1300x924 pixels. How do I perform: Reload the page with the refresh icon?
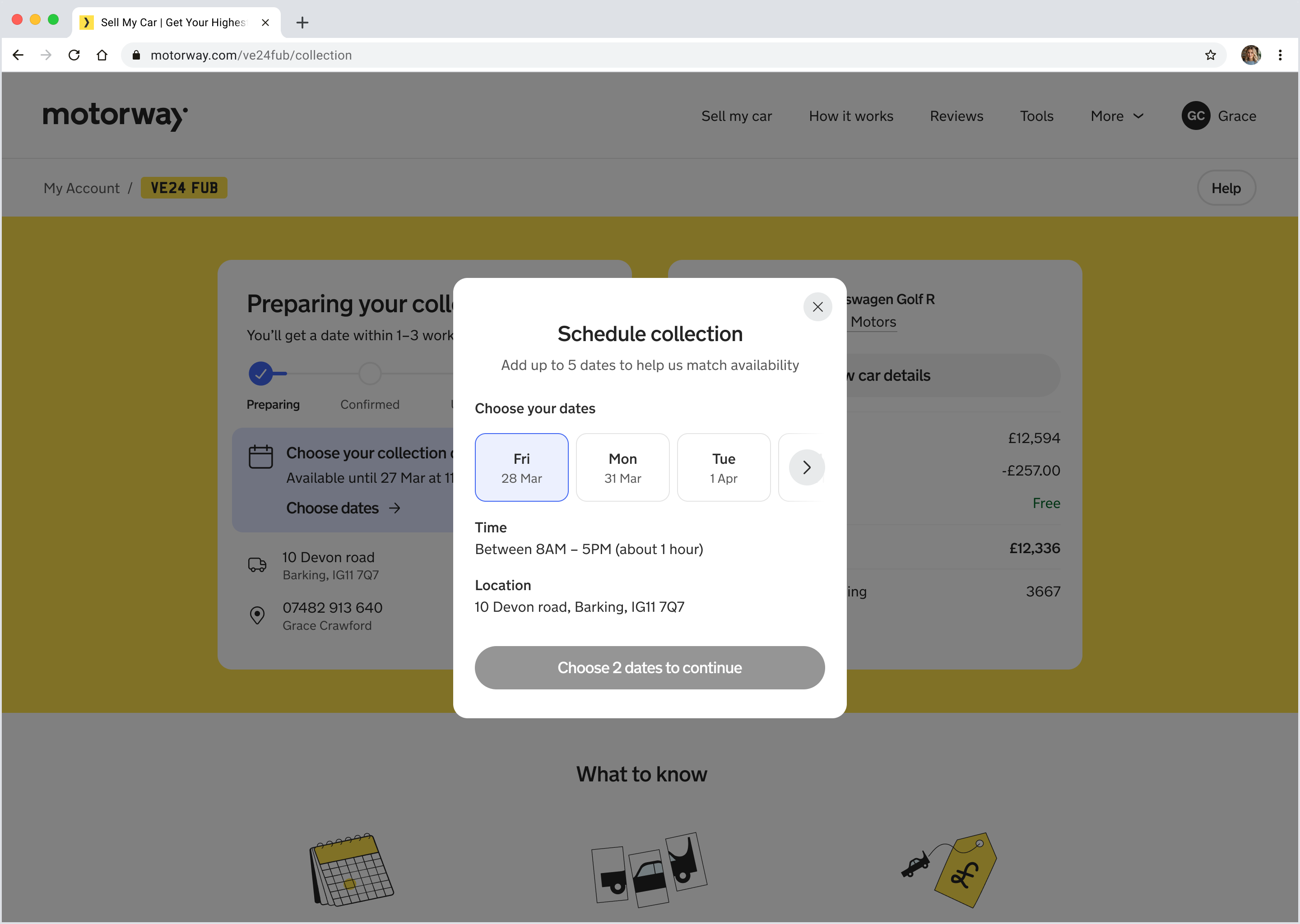click(x=74, y=55)
